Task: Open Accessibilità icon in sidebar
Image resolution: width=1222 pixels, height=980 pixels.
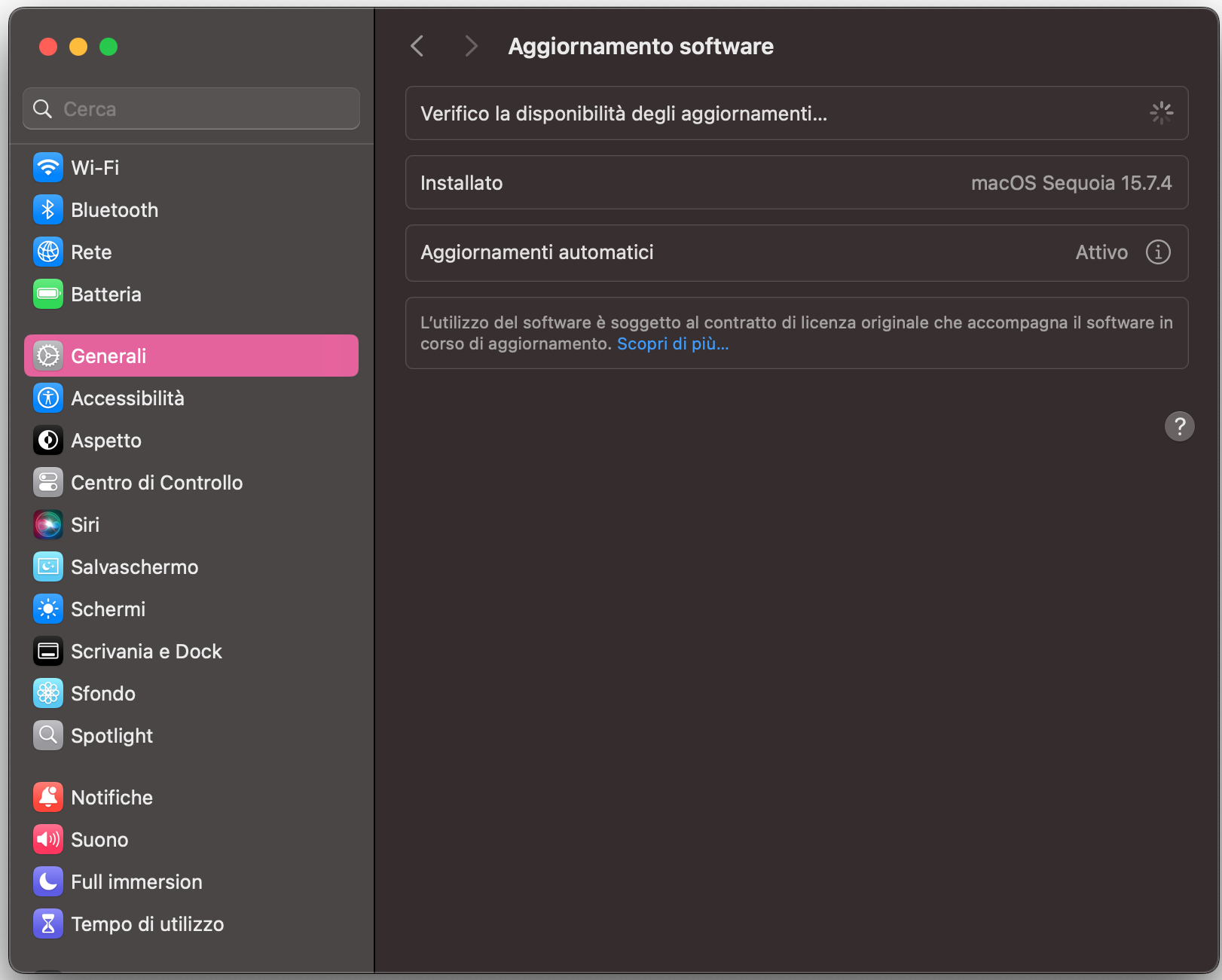Action: (x=48, y=398)
